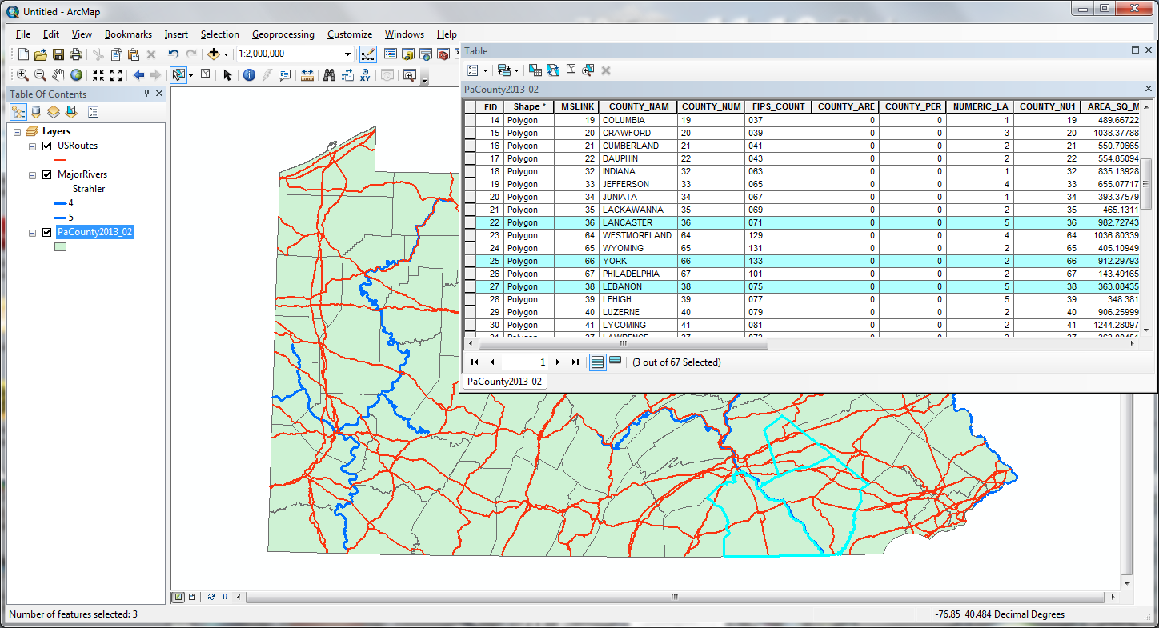The width and height of the screenshot is (1163, 631).
Task: Show all records view button
Action: tap(597, 363)
